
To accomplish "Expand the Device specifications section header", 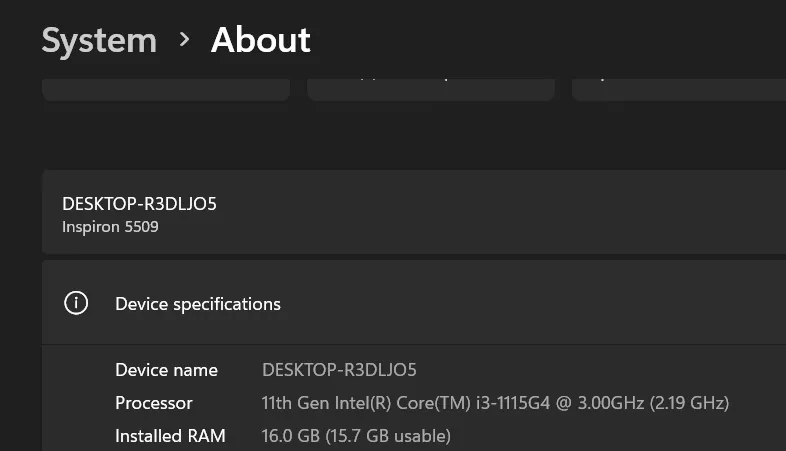I will point(414,303).
